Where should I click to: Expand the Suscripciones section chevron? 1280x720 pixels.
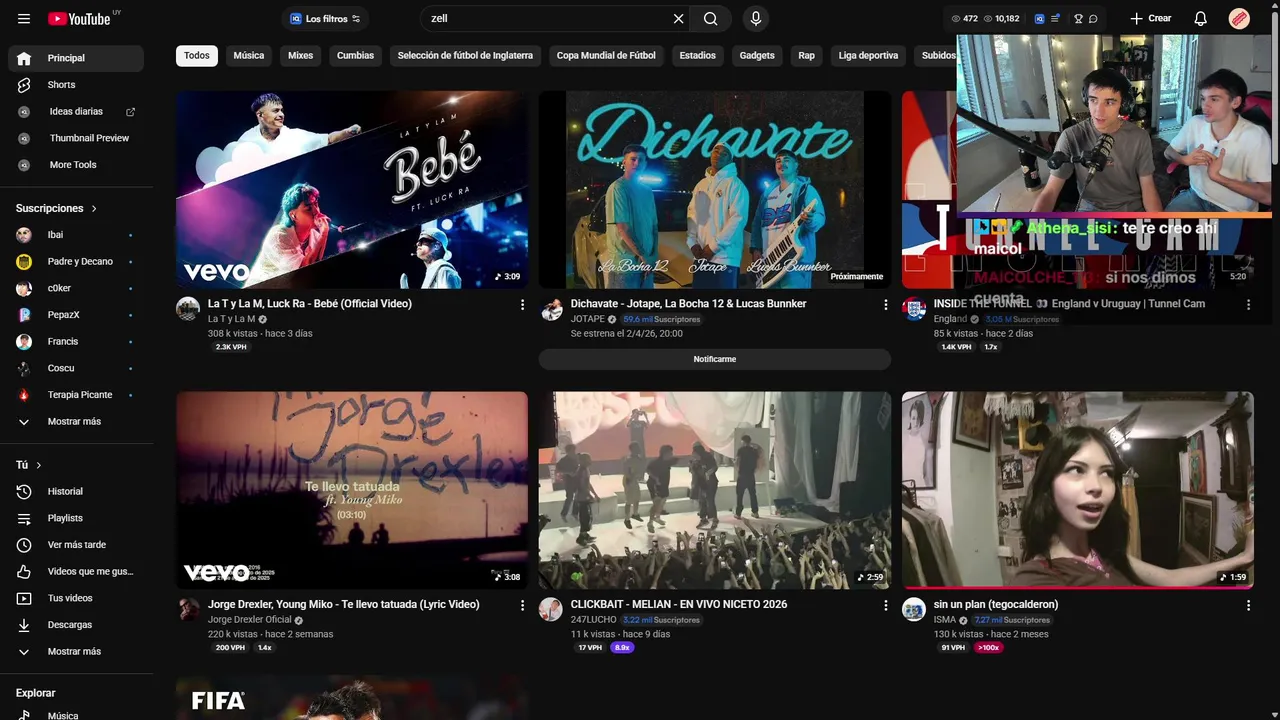(94, 209)
